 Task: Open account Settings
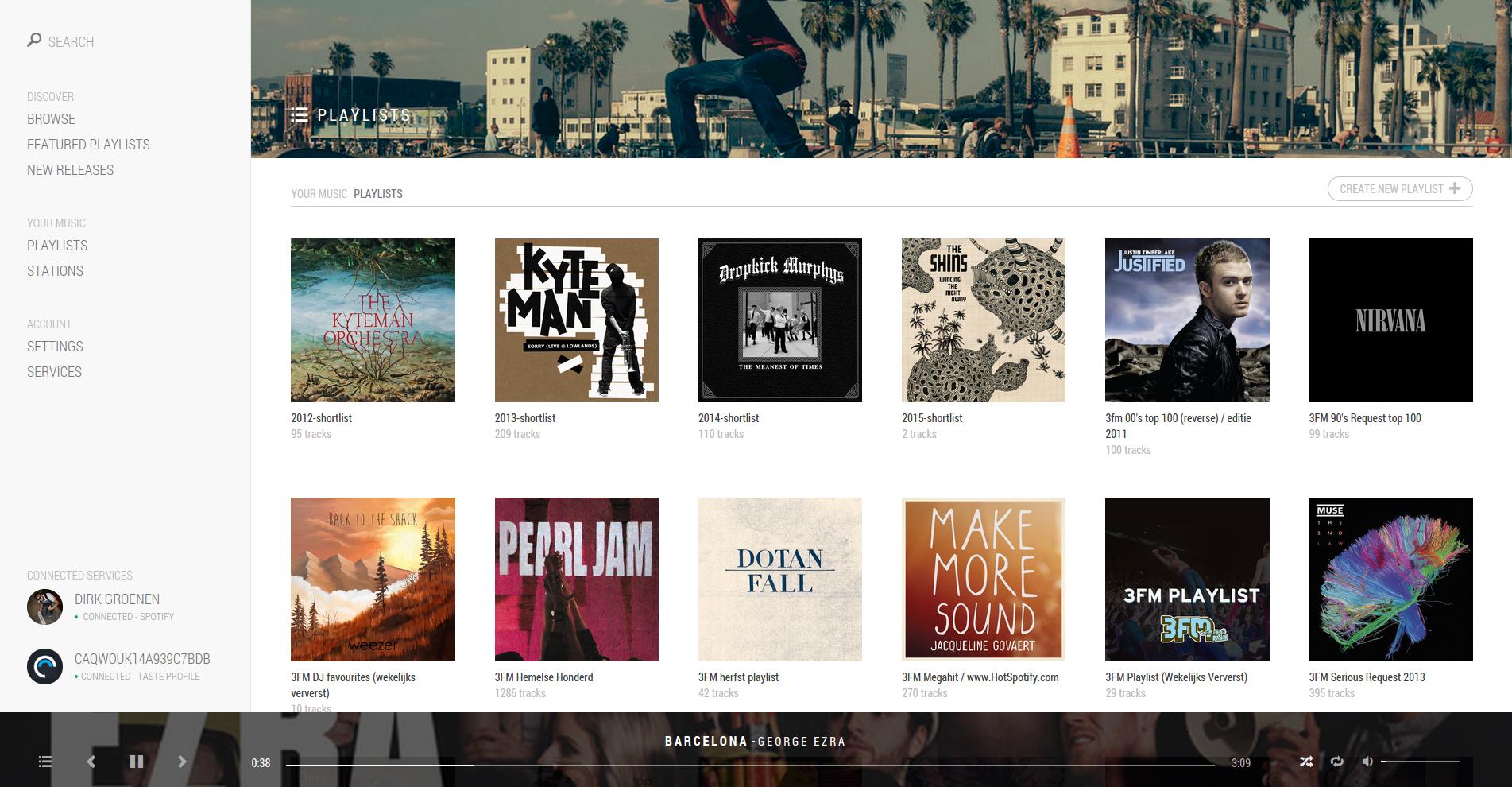[55, 347]
